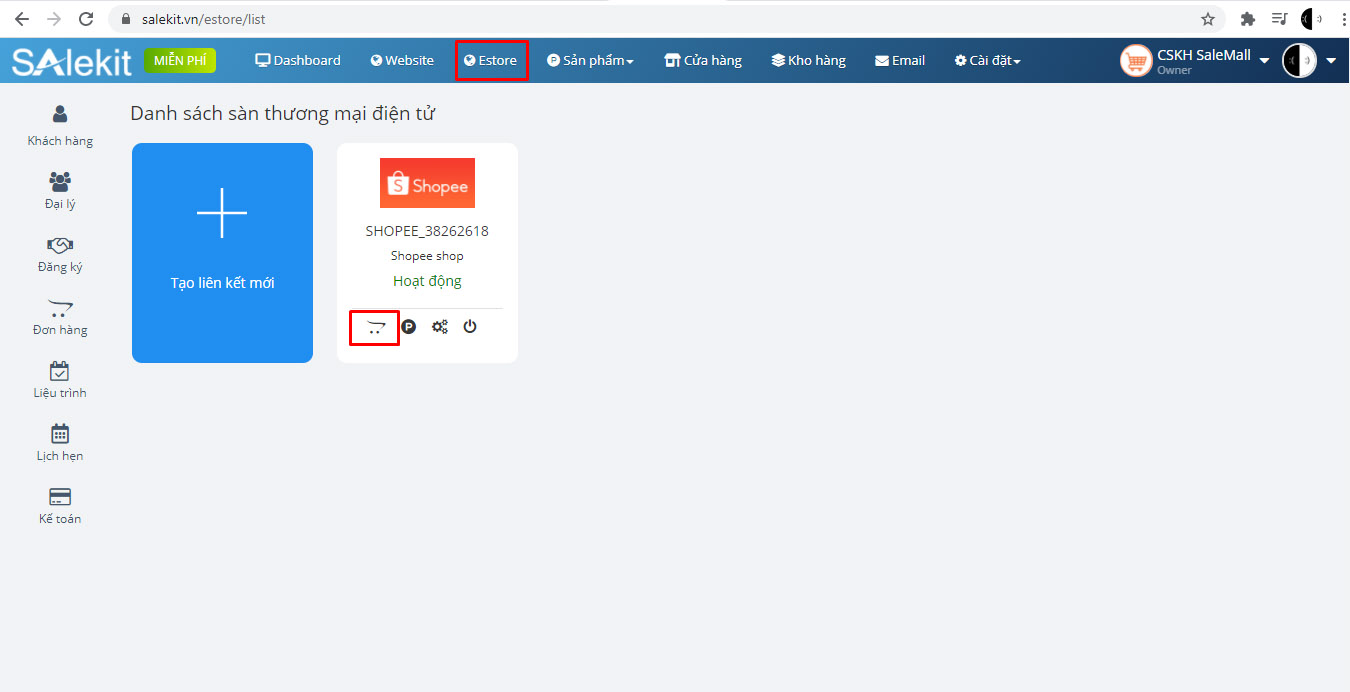Switch to the Estore menu item

click(491, 61)
